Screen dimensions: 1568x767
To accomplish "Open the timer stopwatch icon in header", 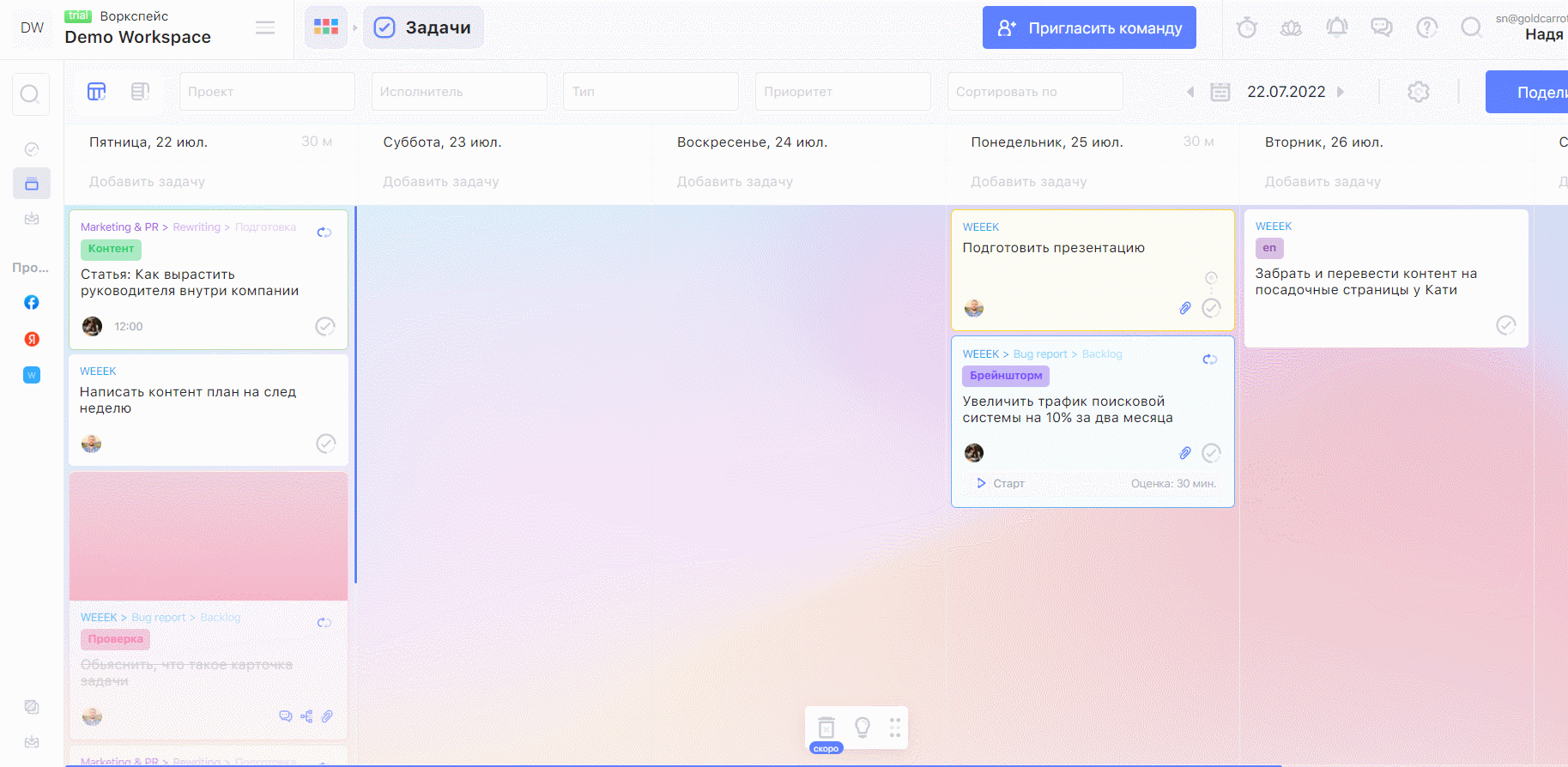I will 1246,28.
